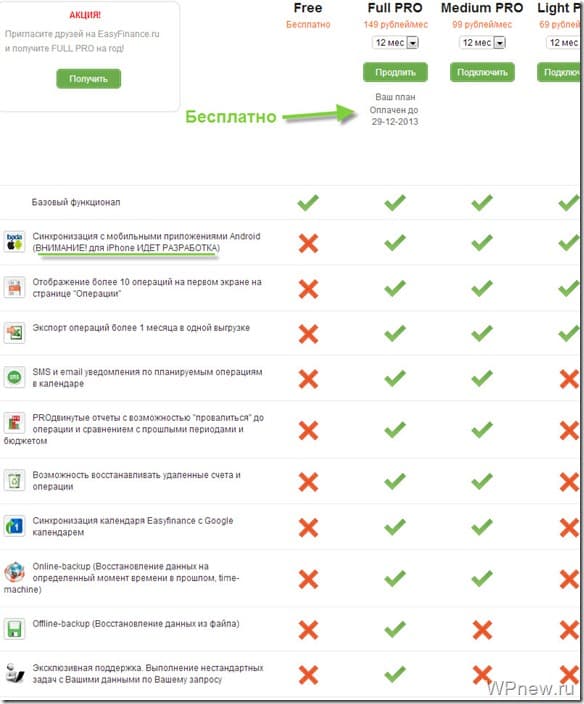Click the Free plan heading
584x704 pixels.
[308, 8]
